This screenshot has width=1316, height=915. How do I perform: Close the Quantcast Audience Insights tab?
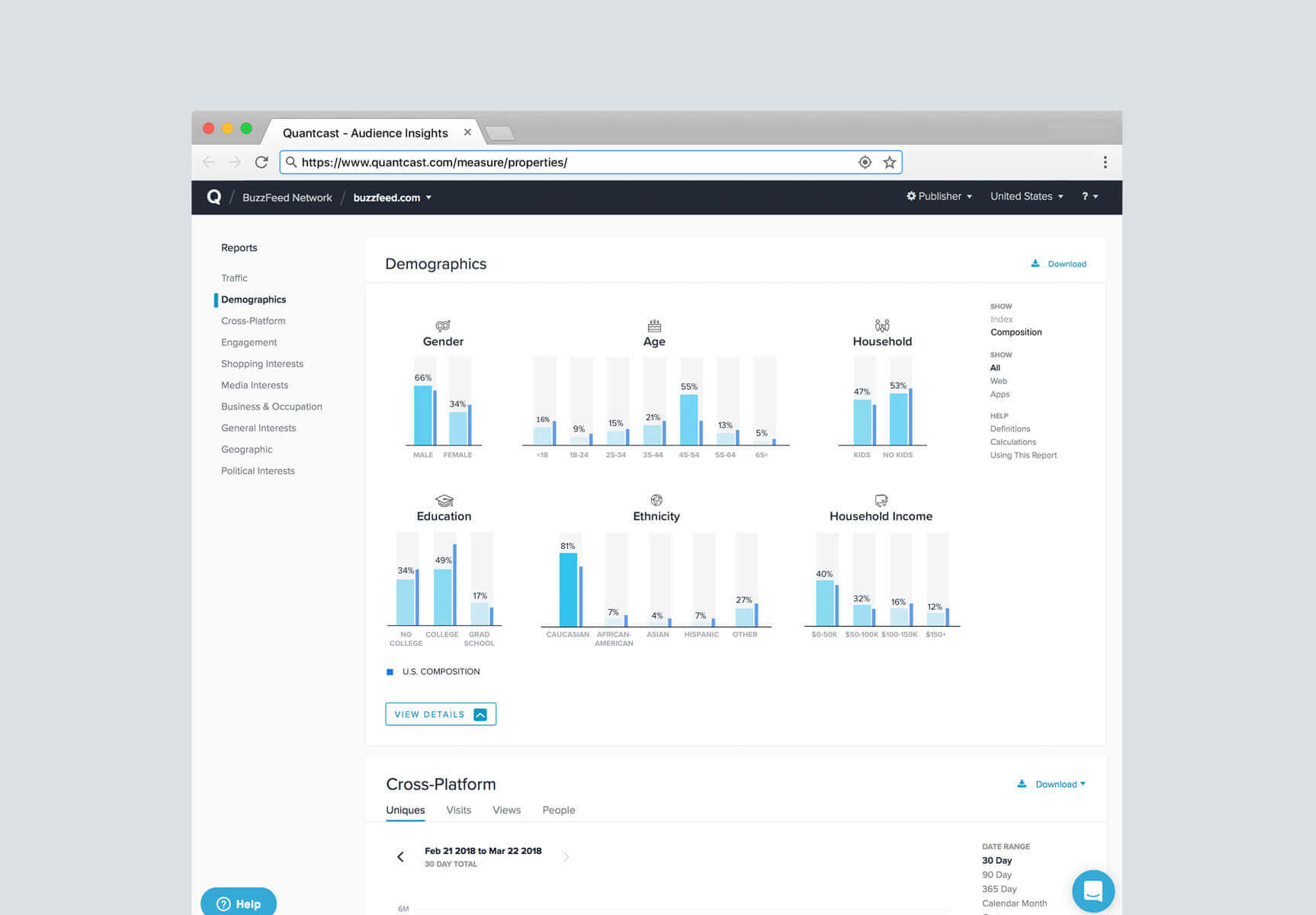[467, 132]
